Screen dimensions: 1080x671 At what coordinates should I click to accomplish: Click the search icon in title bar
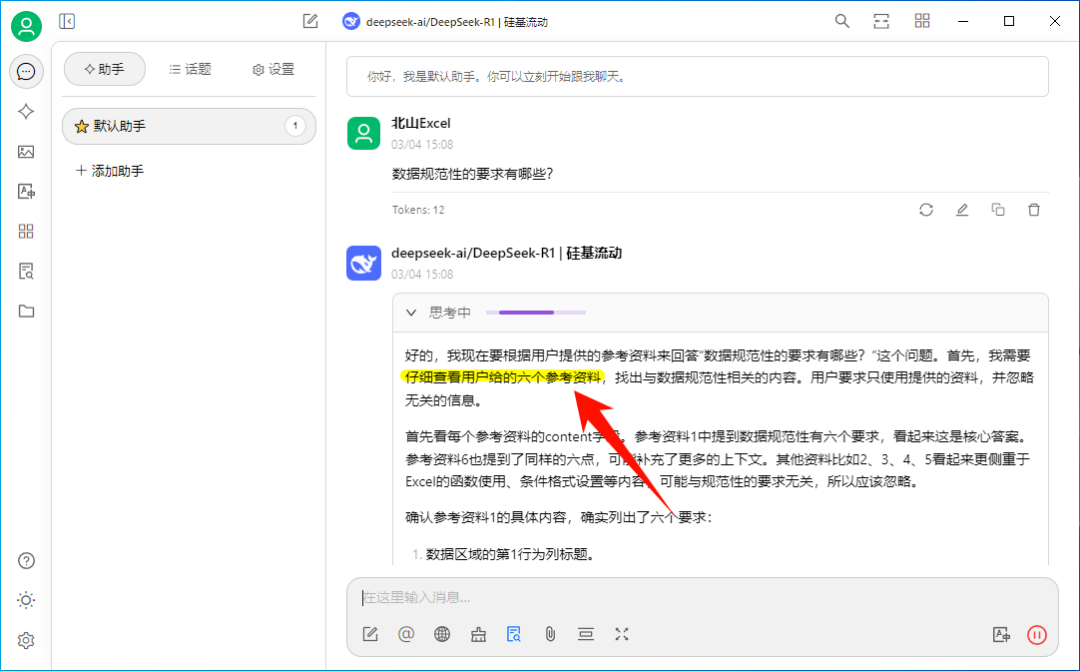pos(842,21)
